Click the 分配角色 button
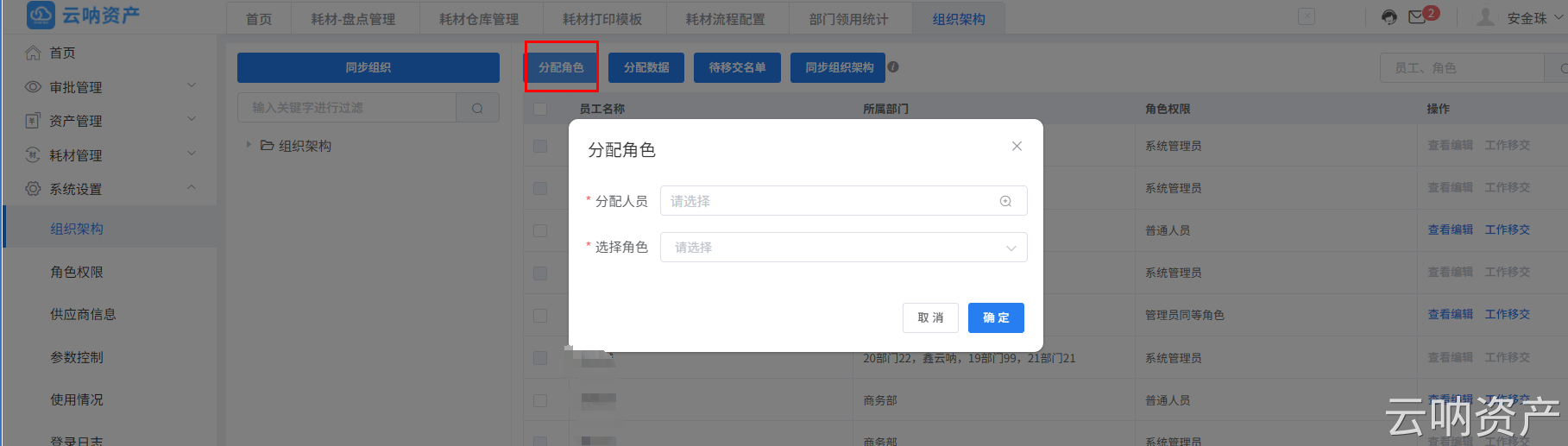Viewport: 1568px width, 446px height. 561,67
